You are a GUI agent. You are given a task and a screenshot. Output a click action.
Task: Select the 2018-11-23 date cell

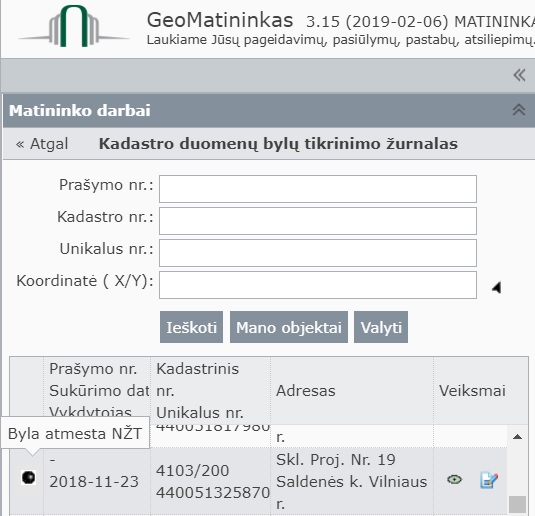pos(97,481)
